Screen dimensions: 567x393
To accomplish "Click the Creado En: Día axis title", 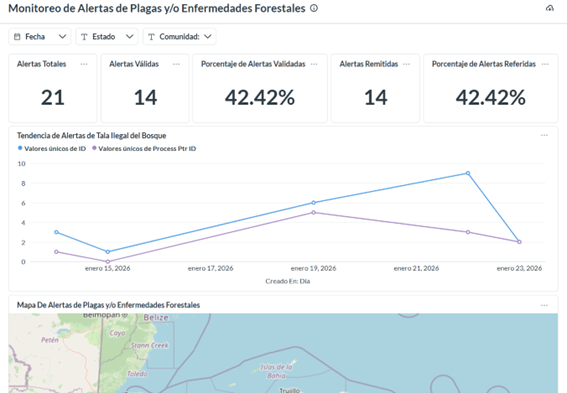I will (x=288, y=281).
